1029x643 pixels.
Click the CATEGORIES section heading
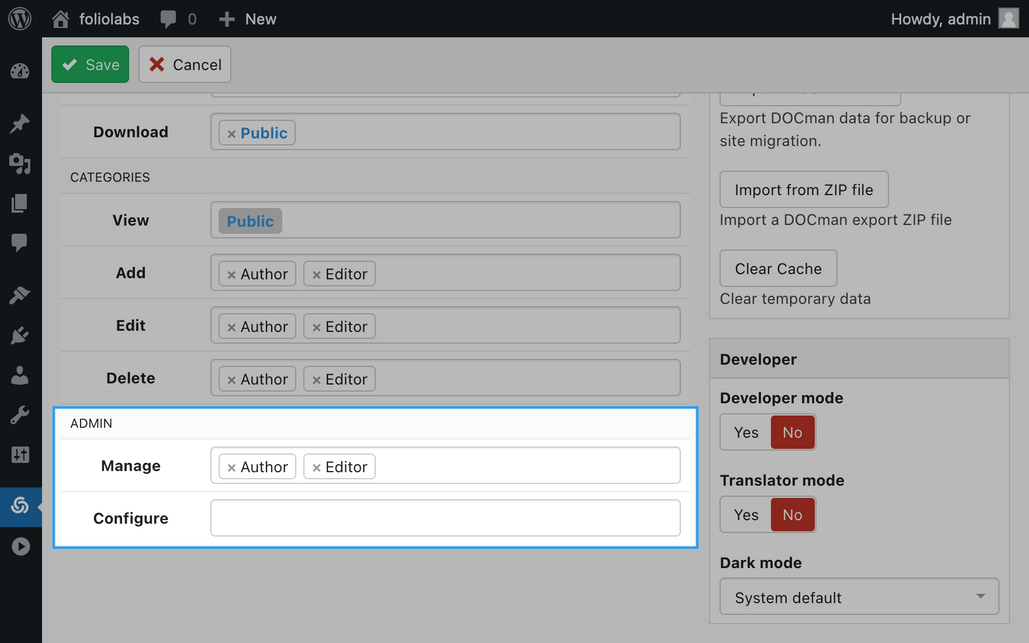click(110, 177)
